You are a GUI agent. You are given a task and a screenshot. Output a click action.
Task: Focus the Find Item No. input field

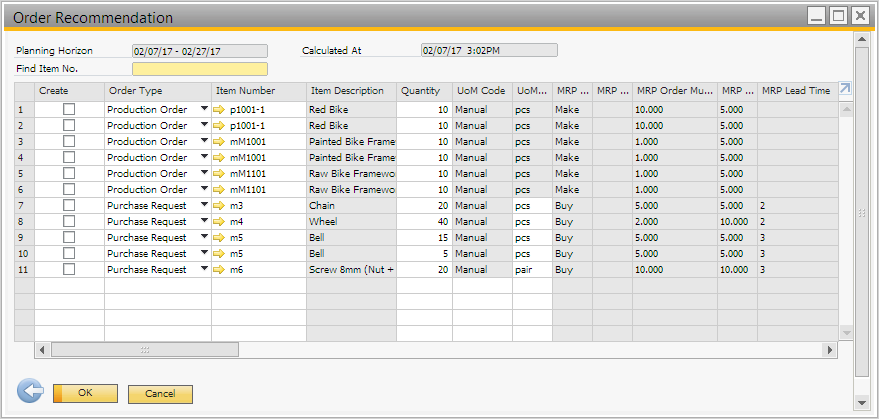pos(200,69)
